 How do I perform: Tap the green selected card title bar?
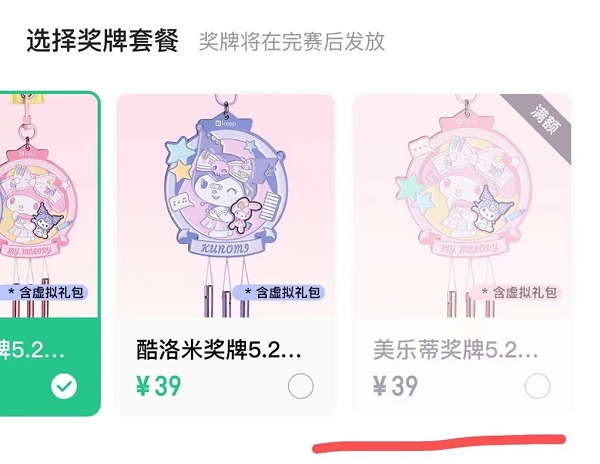(x=33, y=350)
